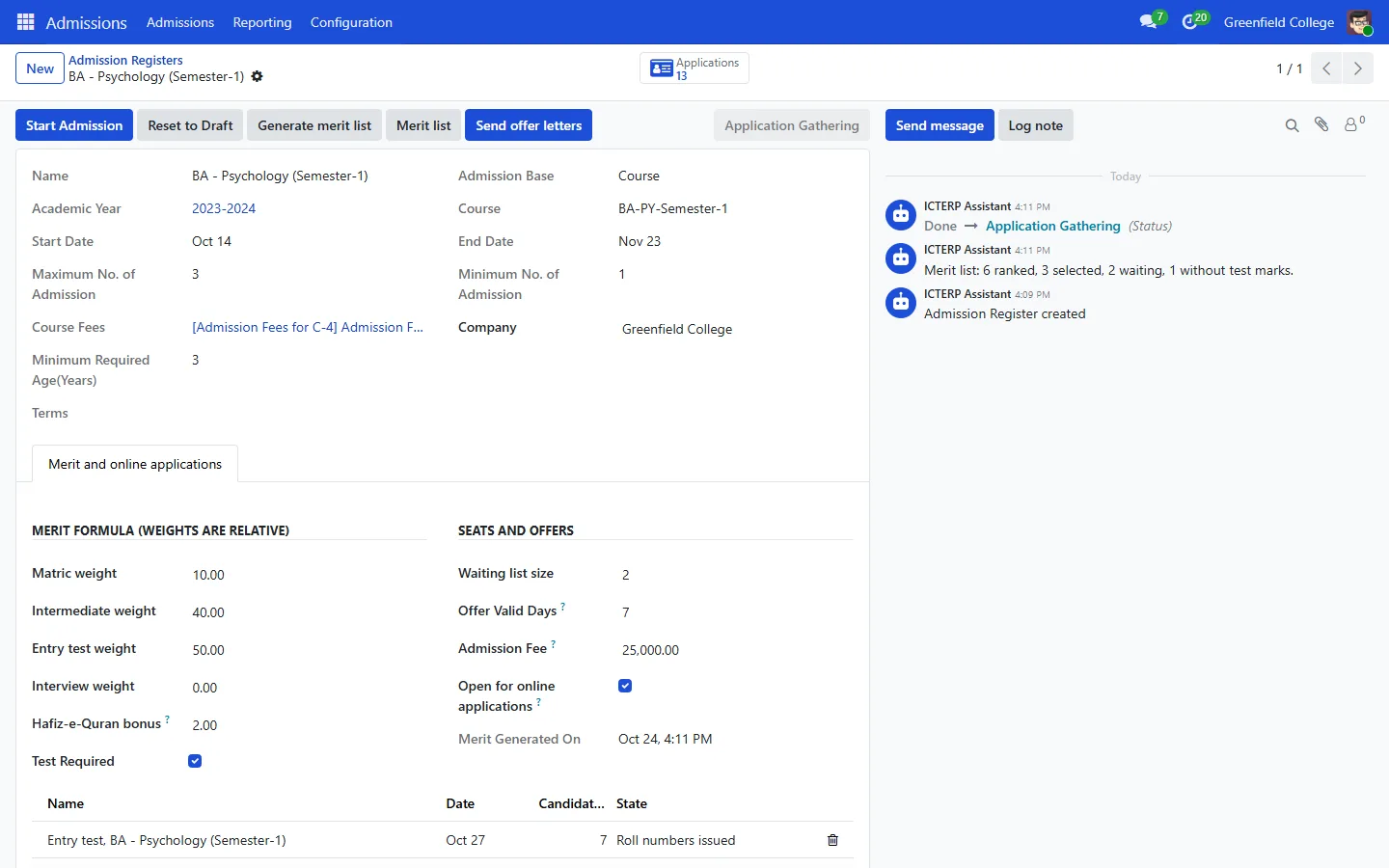Edit the Waiting list size field
The width and height of the screenshot is (1389, 868).
pos(735,575)
